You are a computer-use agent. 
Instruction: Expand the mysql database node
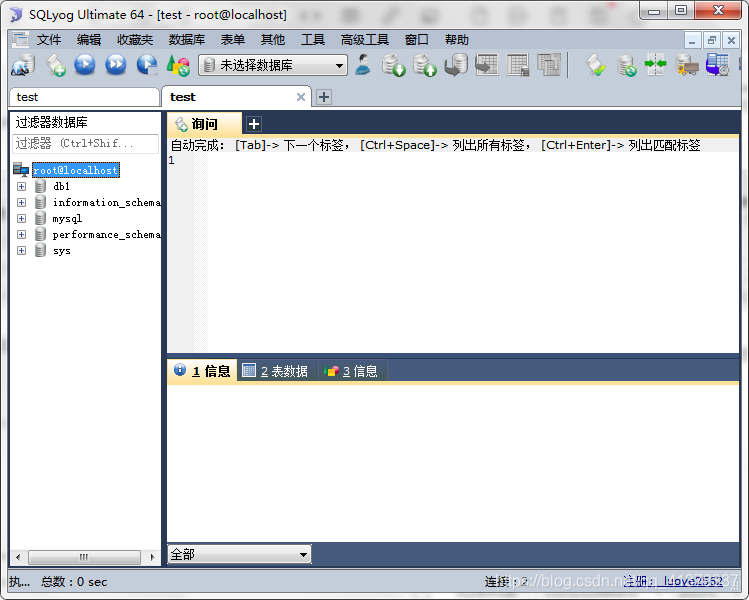pyautogui.click(x=21, y=218)
